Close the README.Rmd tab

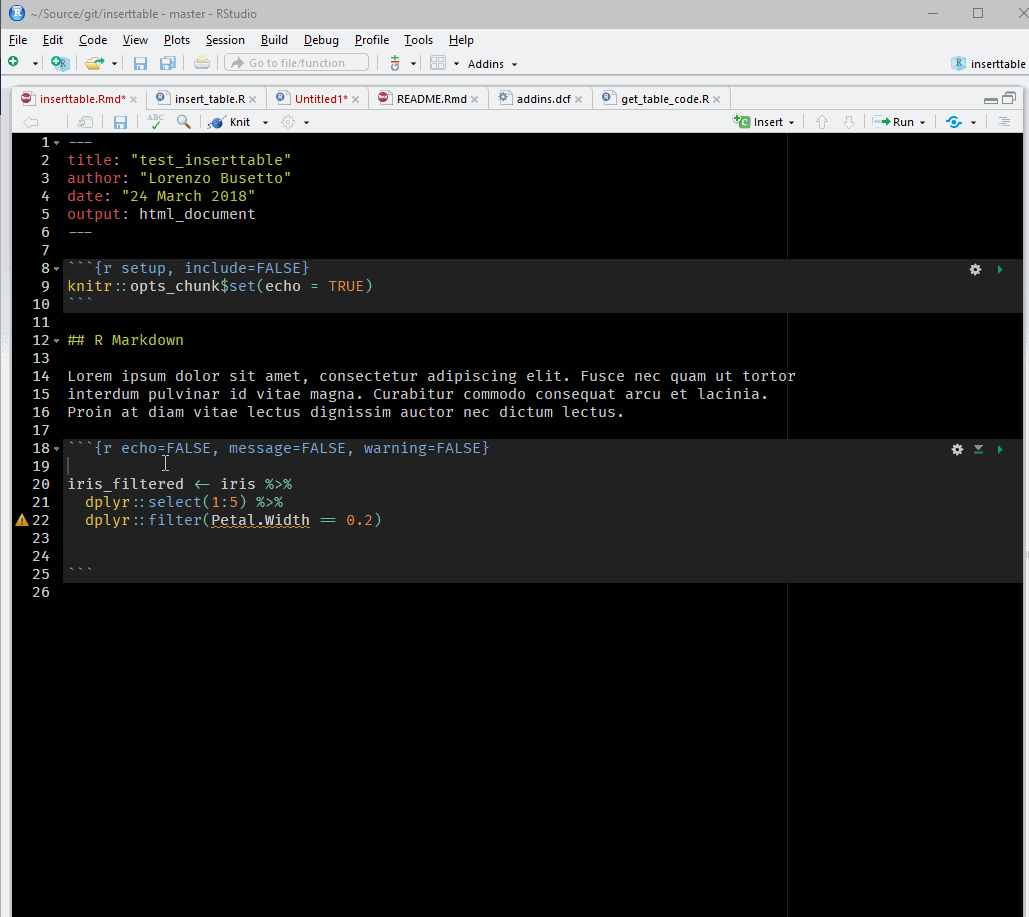click(474, 100)
